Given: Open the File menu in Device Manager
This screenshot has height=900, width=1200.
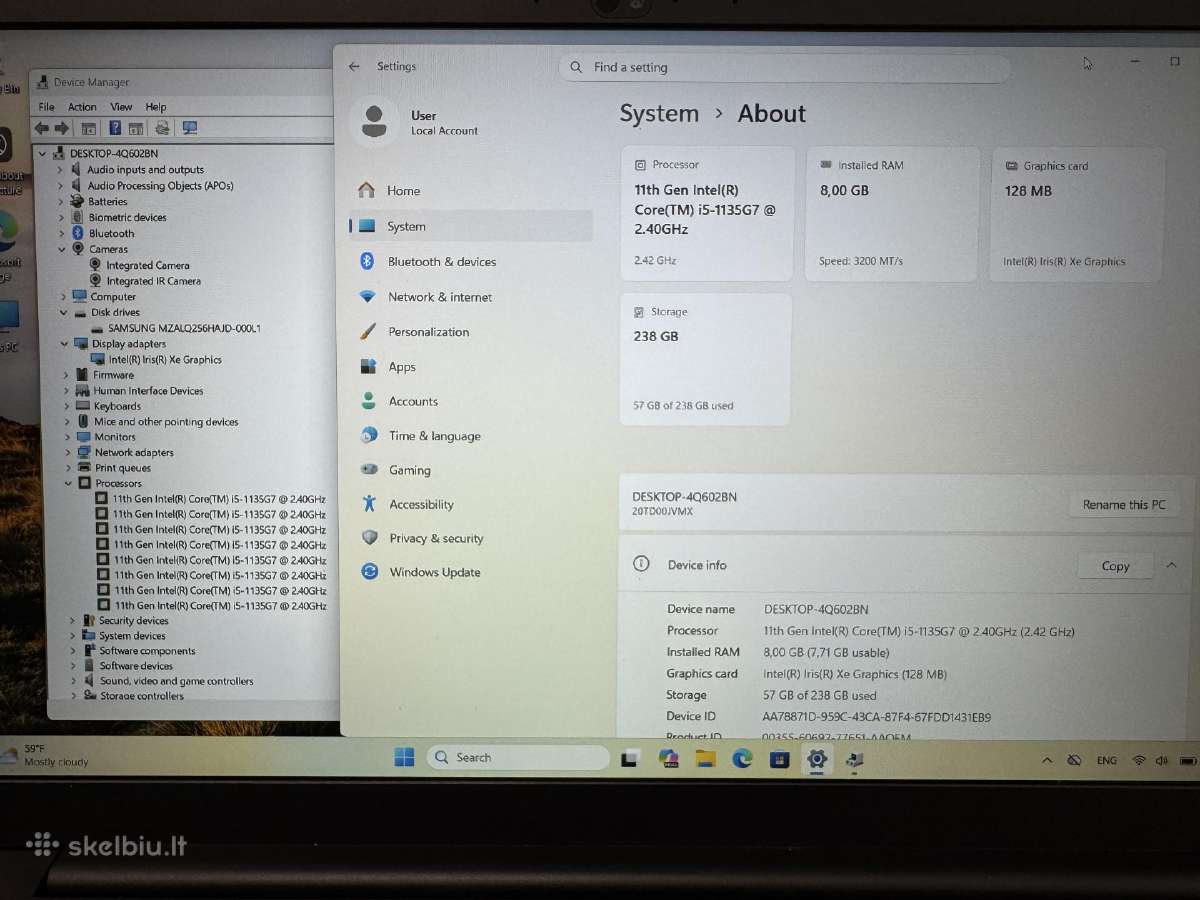Looking at the screenshot, I should point(46,107).
